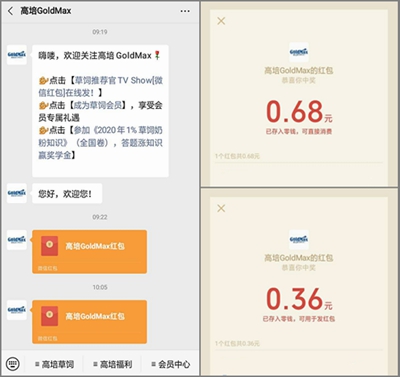Open the 高培福利 bottom menu
The image size is (400, 377).
(x=113, y=364)
